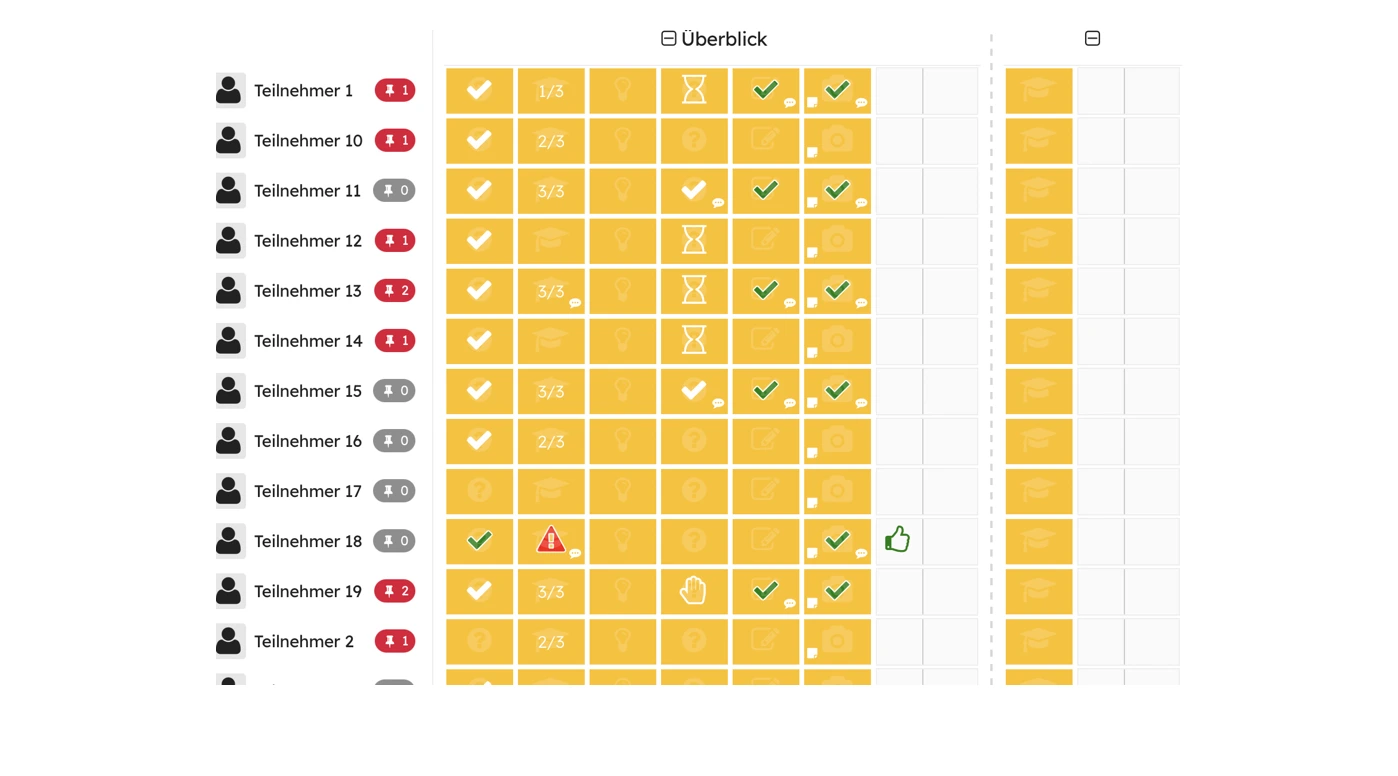Collapse the unnamed right column group
This screenshot has height=776, width=1398.
[x=1092, y=39]
